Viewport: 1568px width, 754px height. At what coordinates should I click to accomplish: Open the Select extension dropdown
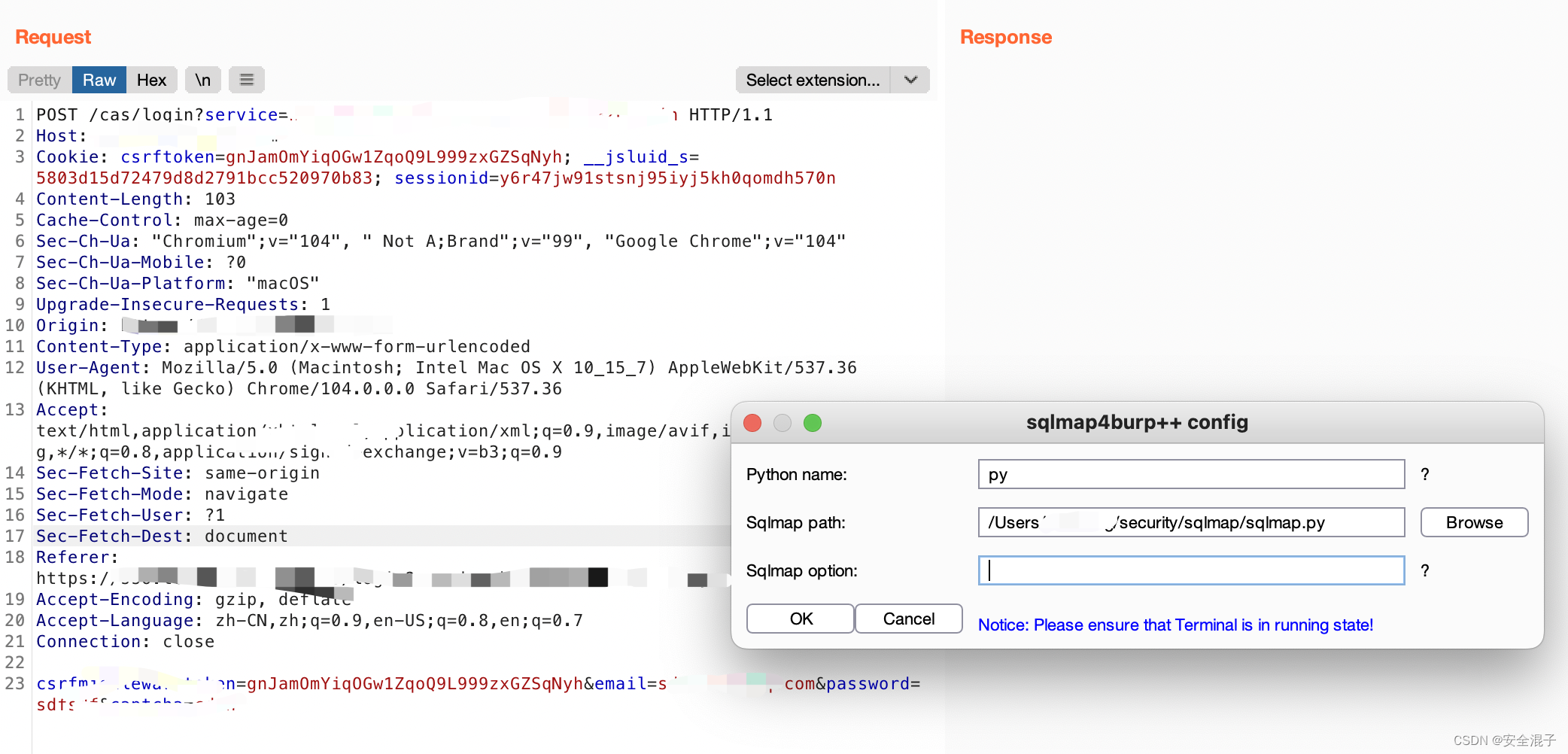(813, 80)
